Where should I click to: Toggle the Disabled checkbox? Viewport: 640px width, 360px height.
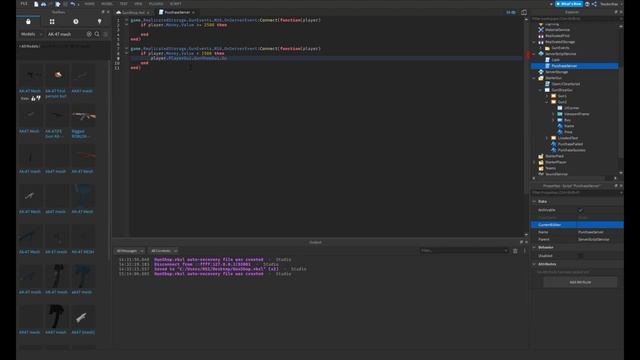pos(580,256)
